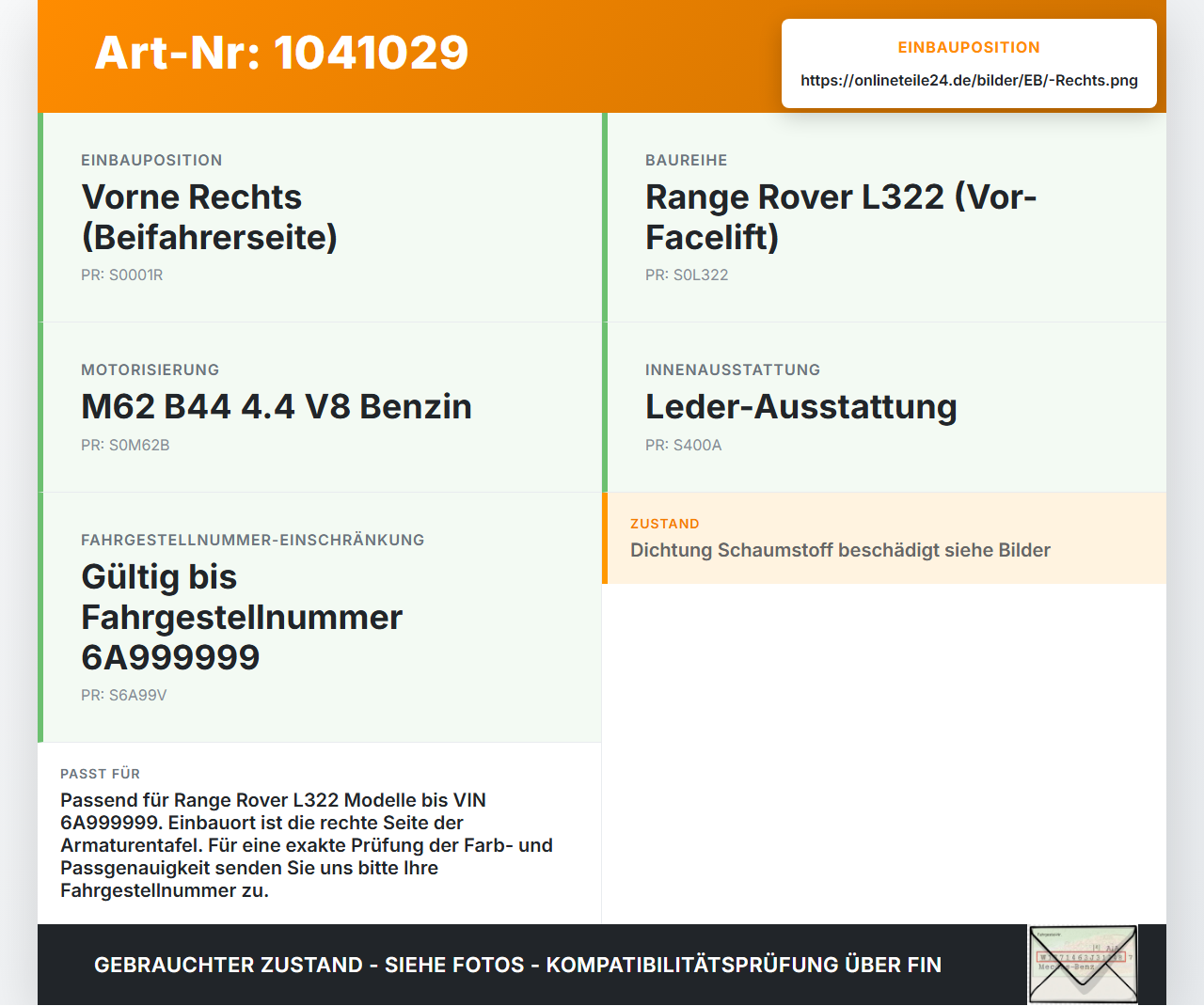Select Range Rover L322 (Vor-Facelift) text
The image size is (1204, 1006).
[x=841, y=217]
